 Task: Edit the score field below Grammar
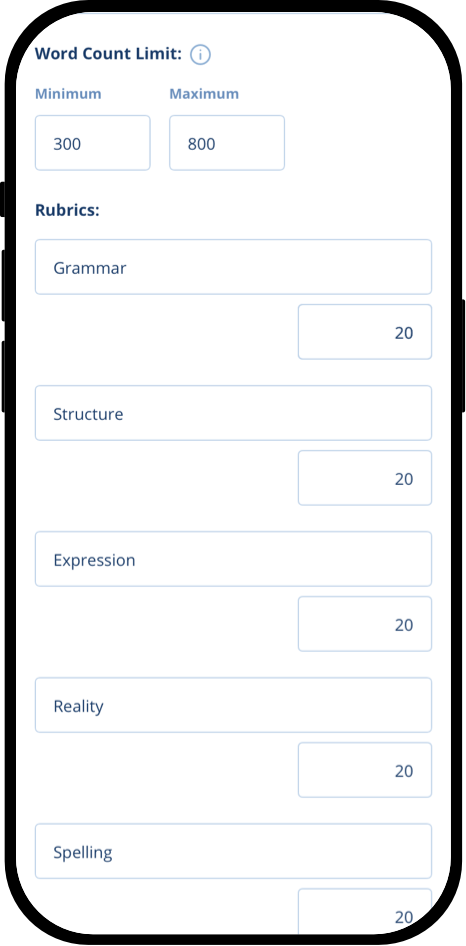(x=365, y=332)
